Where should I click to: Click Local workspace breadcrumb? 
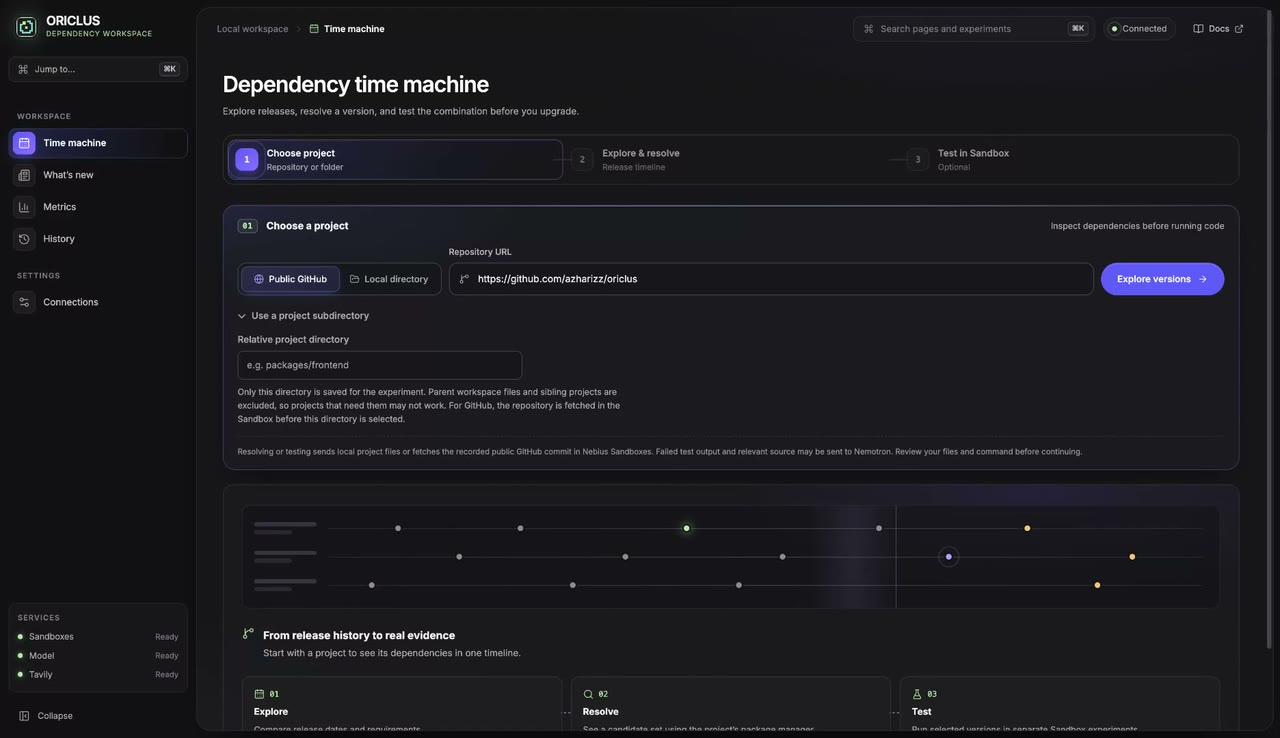(x=252, y=29)
